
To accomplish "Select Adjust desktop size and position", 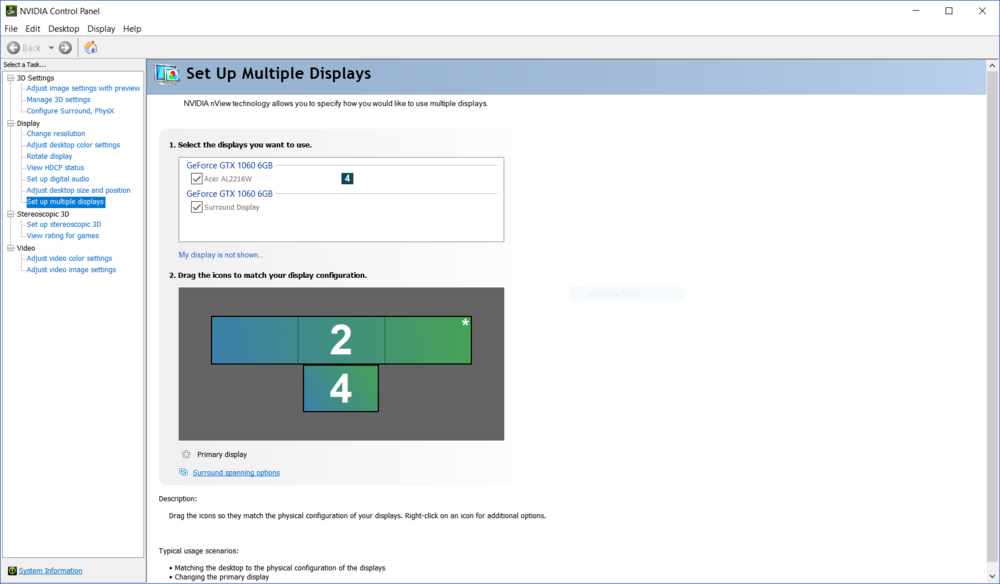I will click(78, 191).
